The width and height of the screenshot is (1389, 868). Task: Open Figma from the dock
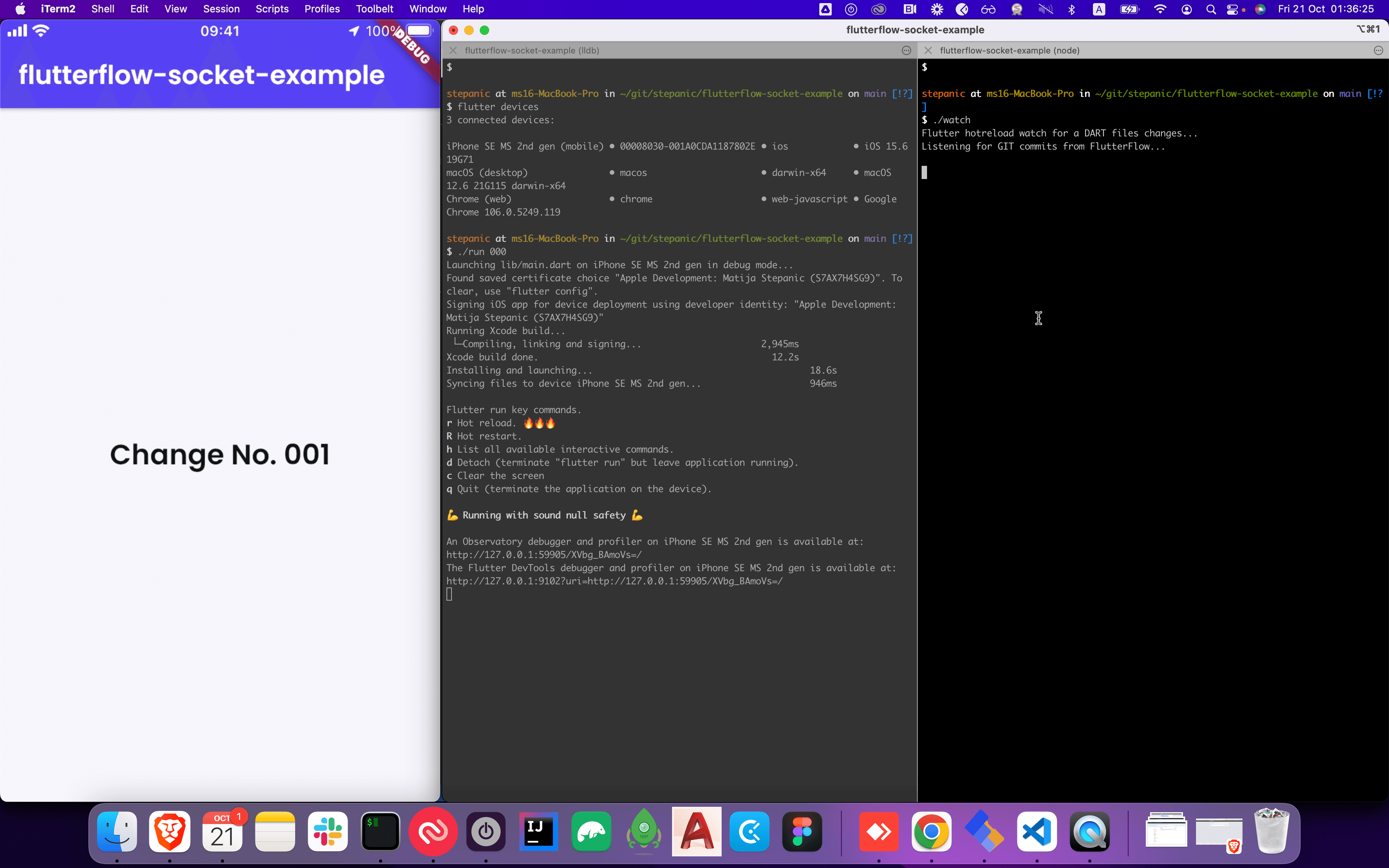click(802, 832)
